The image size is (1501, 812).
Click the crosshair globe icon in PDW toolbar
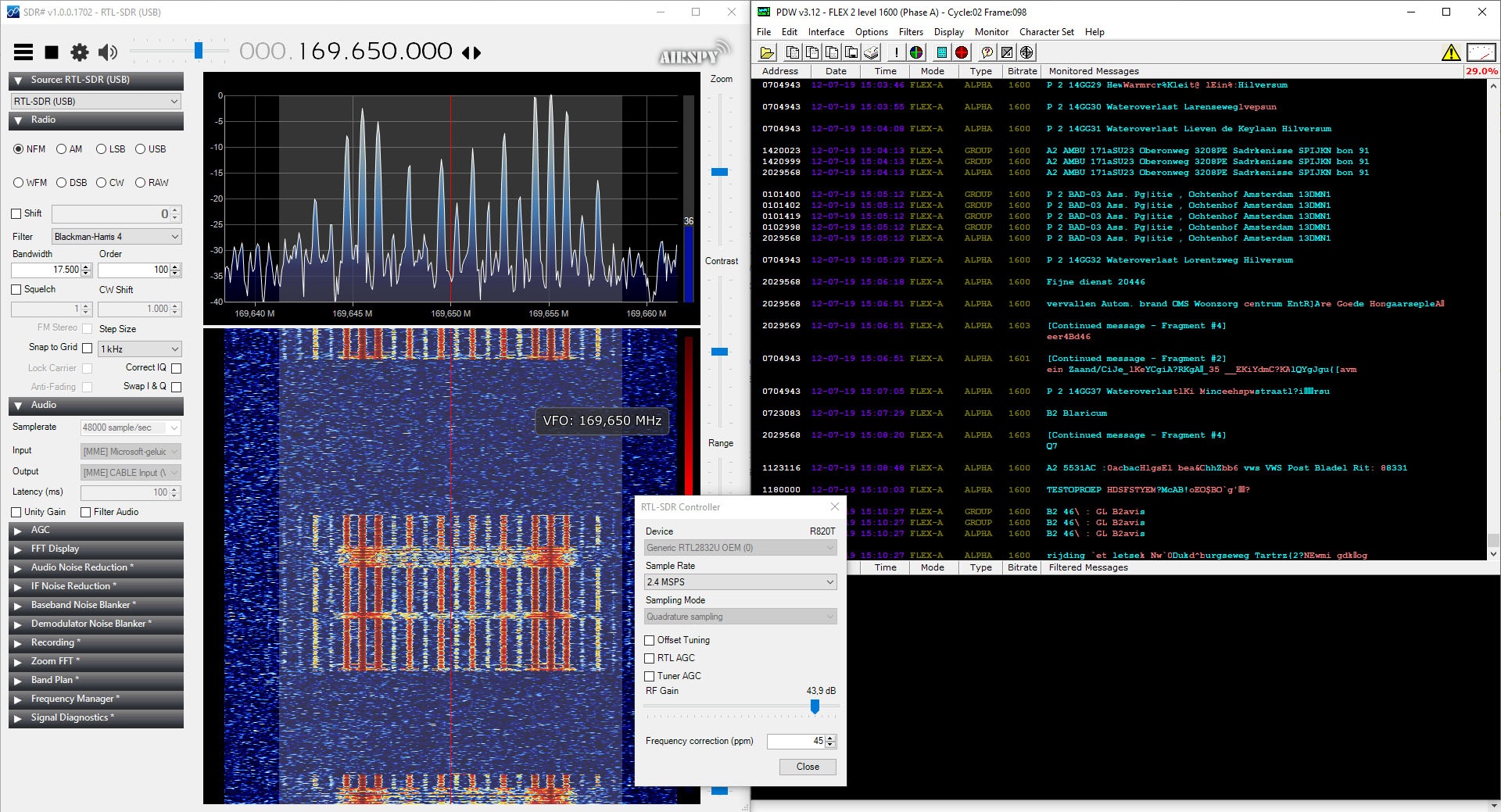[1026, 52]
